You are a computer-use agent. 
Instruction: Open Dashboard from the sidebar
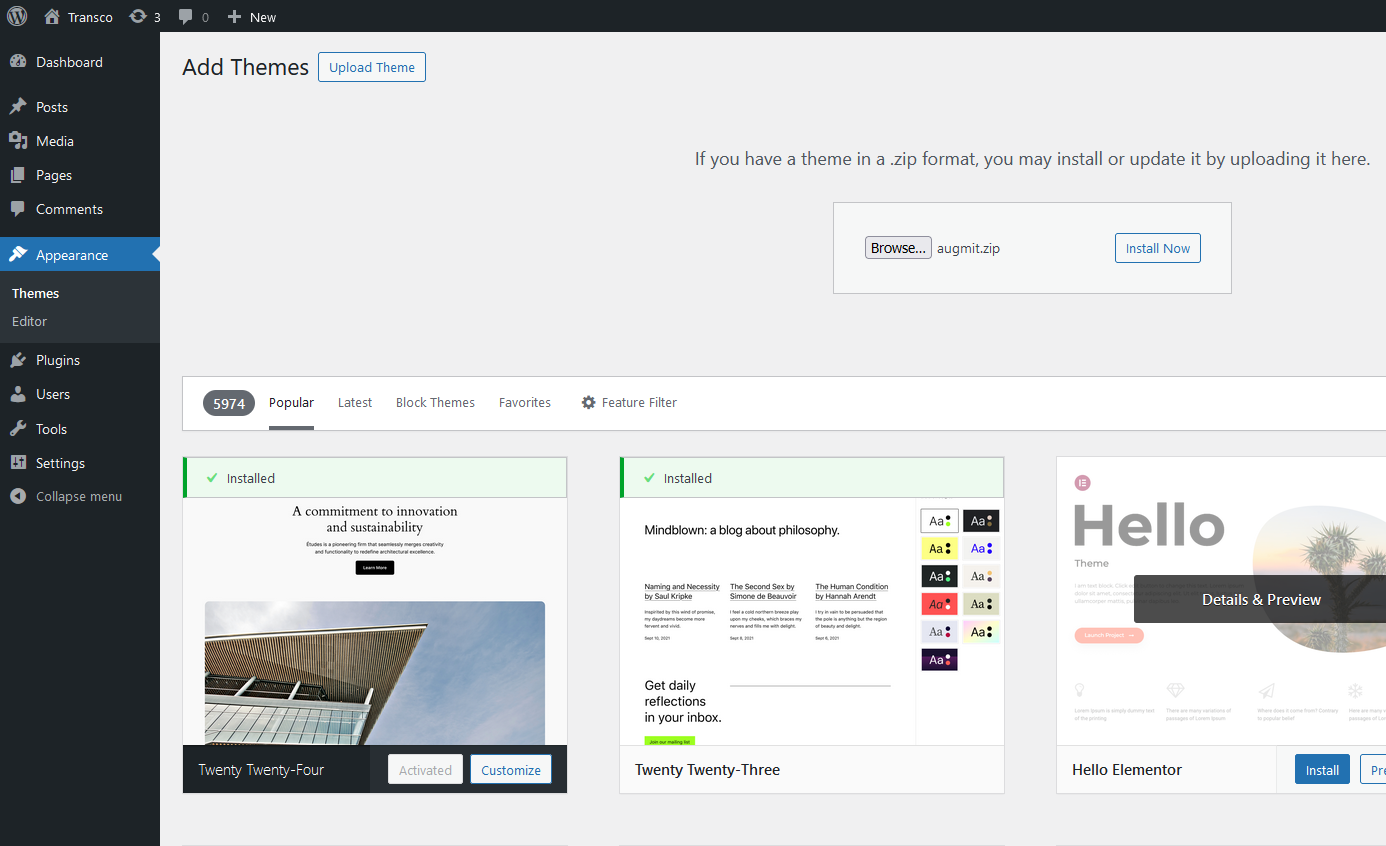[69, 62]
